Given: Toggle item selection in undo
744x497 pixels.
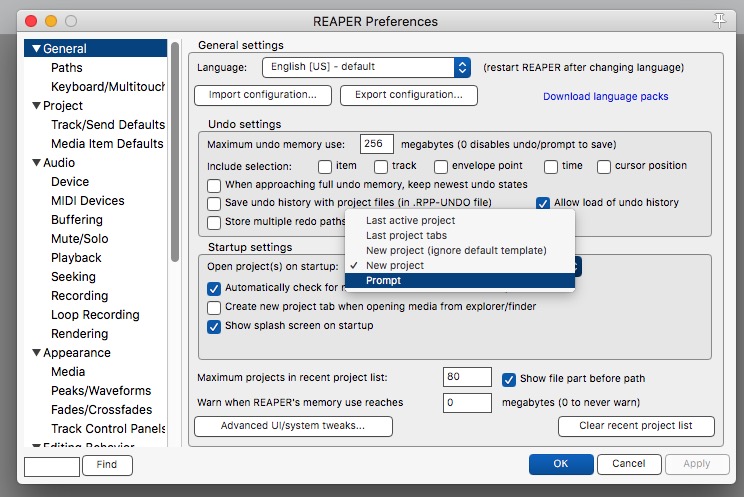Looking at the screenshot, I should 325,167.
